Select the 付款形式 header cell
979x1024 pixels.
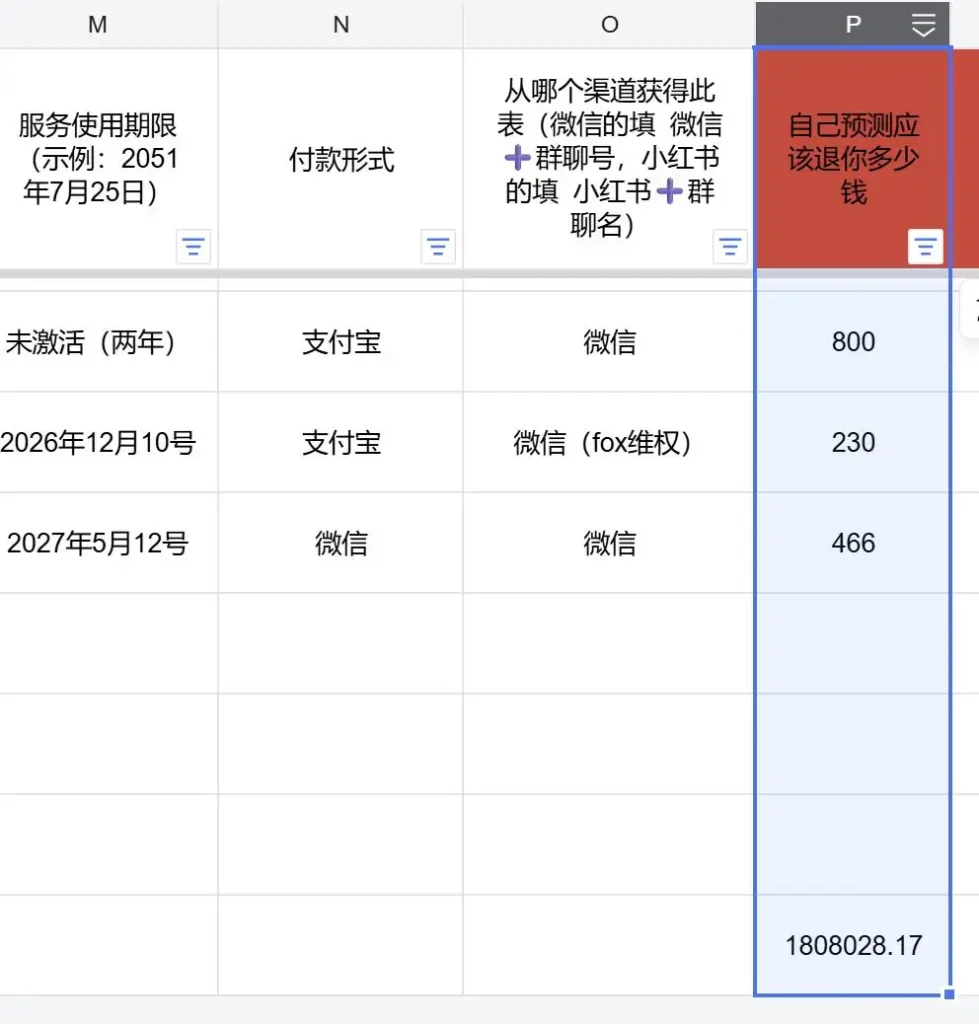[340, 159]
